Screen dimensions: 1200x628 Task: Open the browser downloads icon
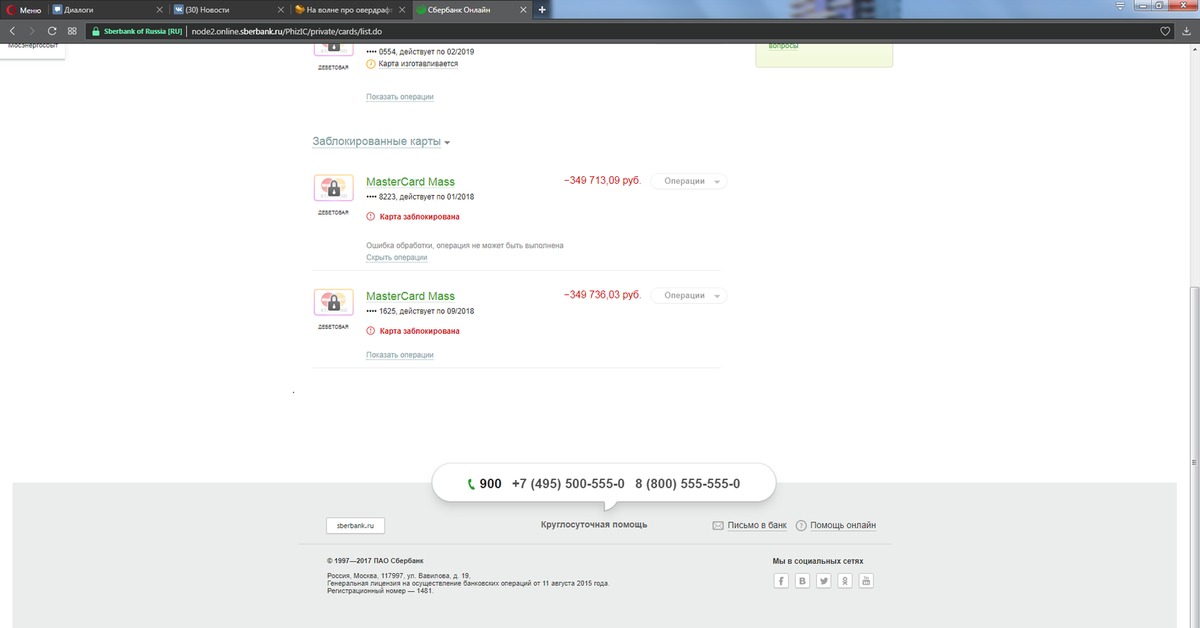point(1186,31)
